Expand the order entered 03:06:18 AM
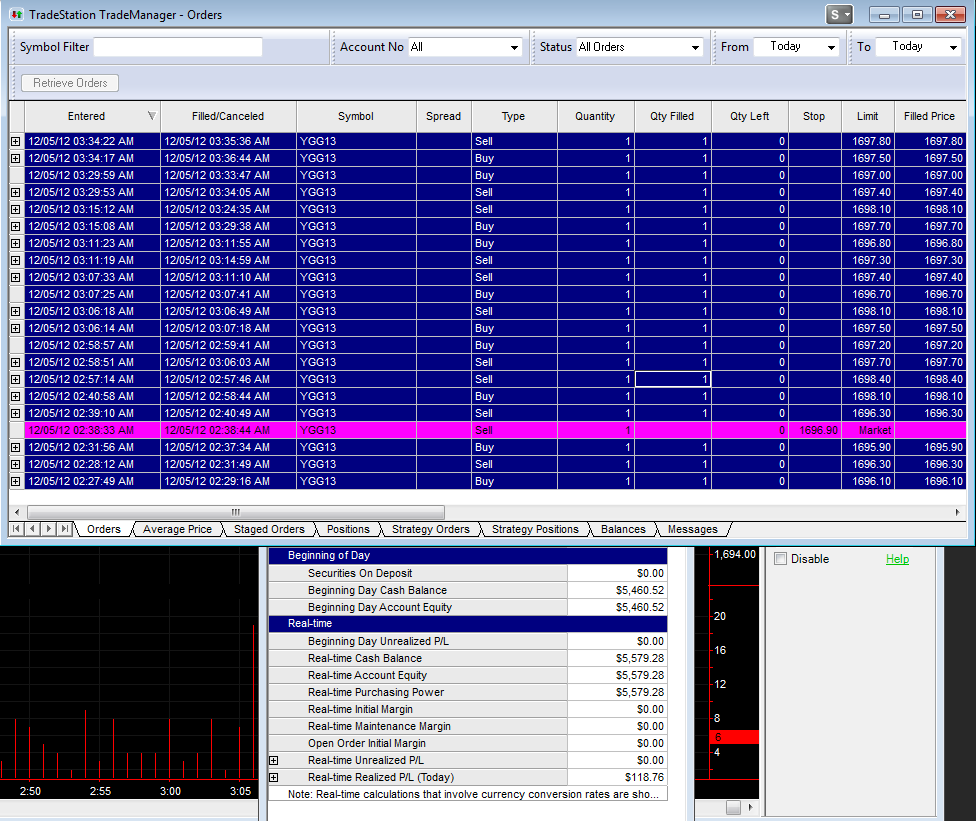This screenshot has width=976, height=821. tap(16, 311)
